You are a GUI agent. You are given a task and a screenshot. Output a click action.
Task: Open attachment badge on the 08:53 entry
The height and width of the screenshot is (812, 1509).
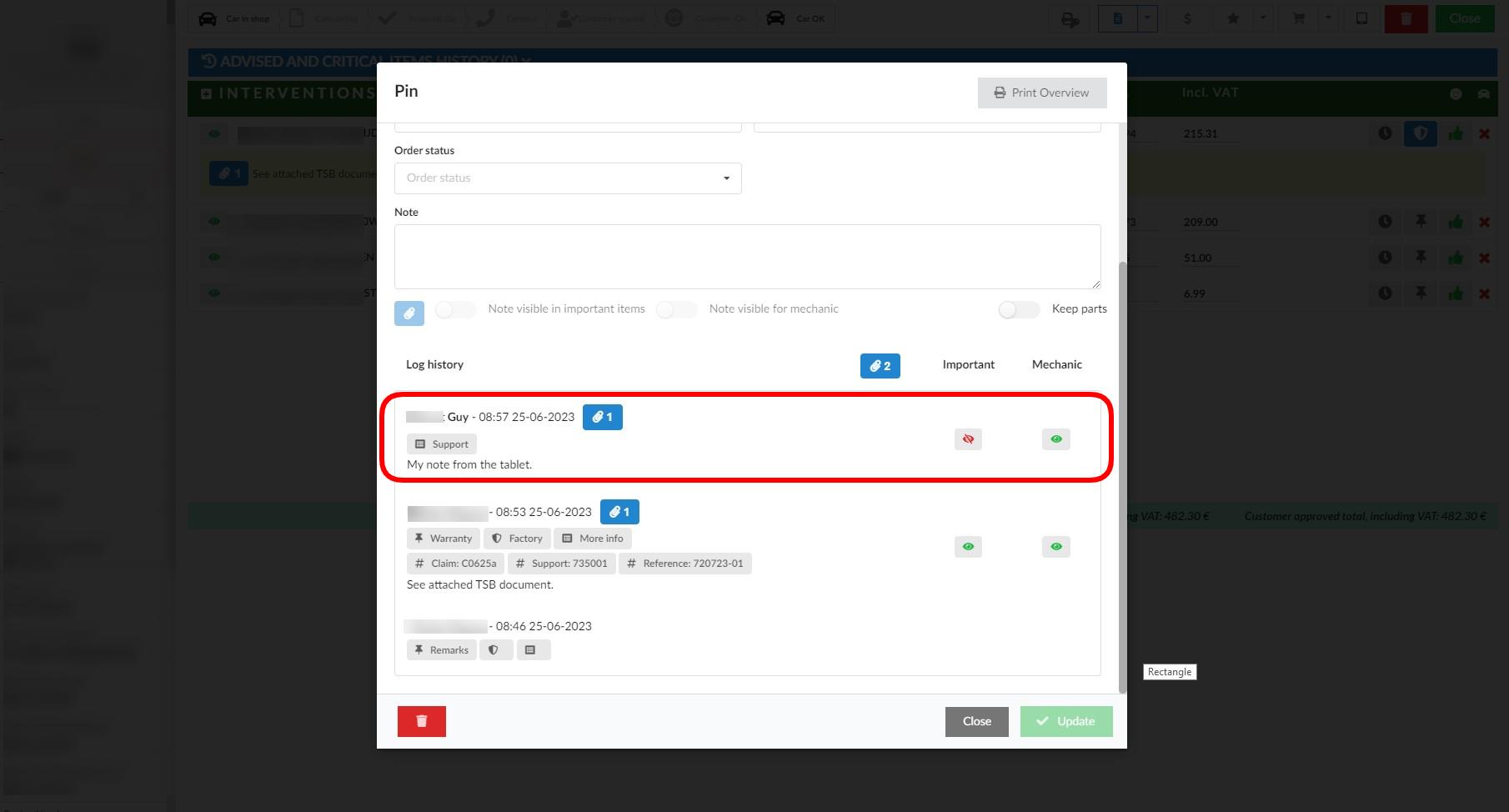point(619,512)
